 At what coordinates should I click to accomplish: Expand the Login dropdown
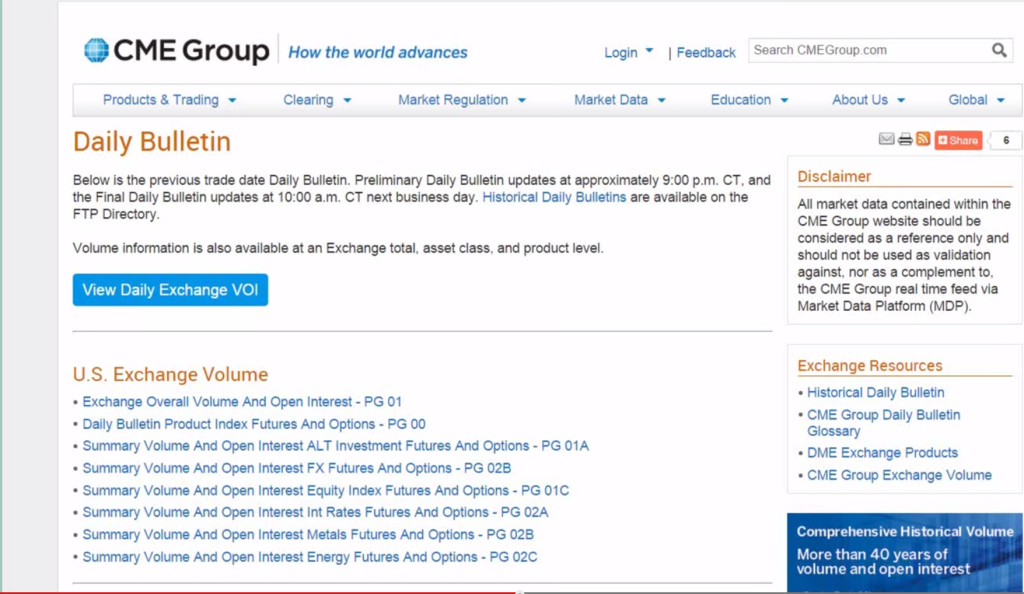point(628,52)
